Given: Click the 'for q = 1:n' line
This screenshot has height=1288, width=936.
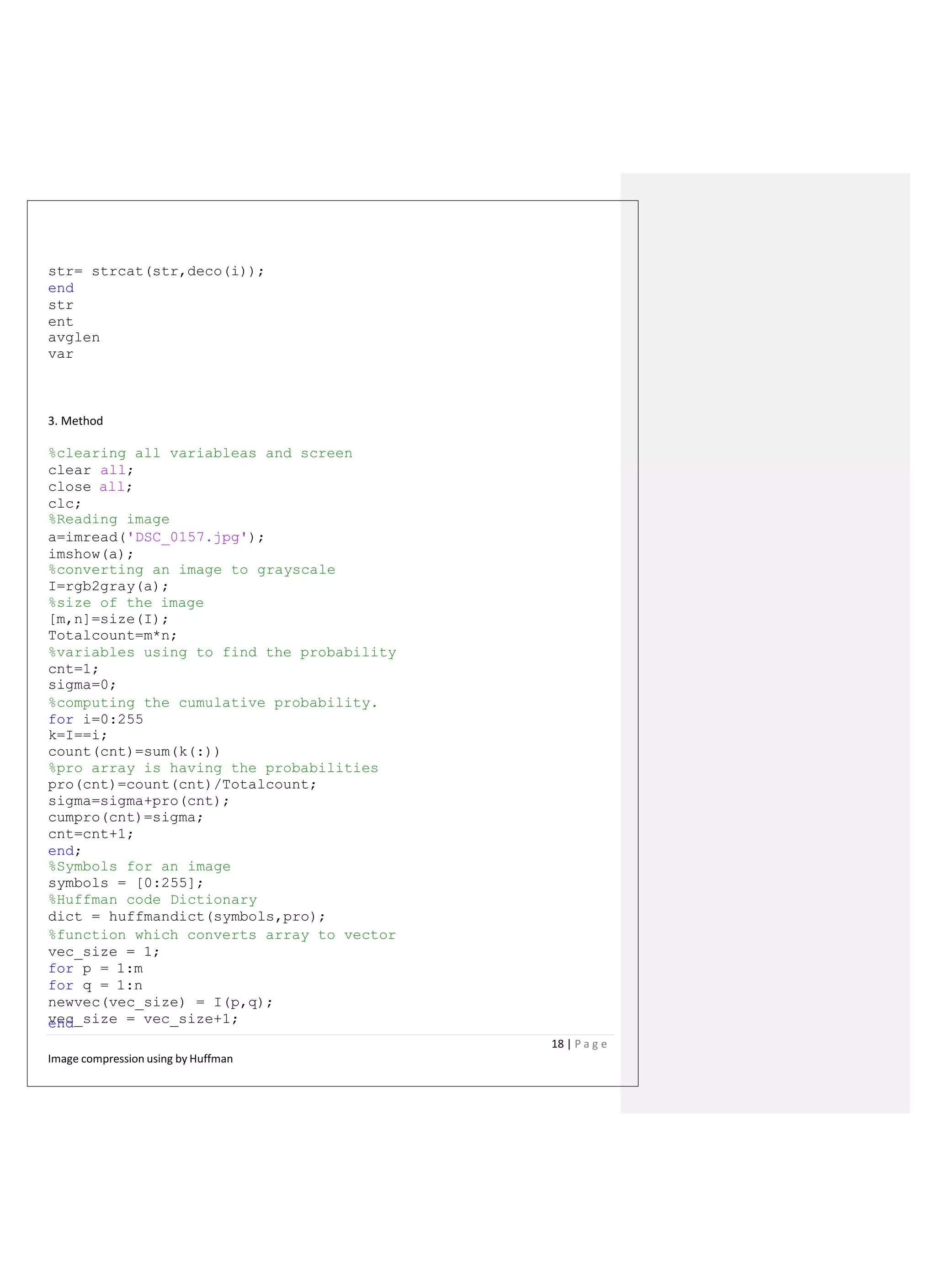Looking at the screenshot, I should (96, 986).
